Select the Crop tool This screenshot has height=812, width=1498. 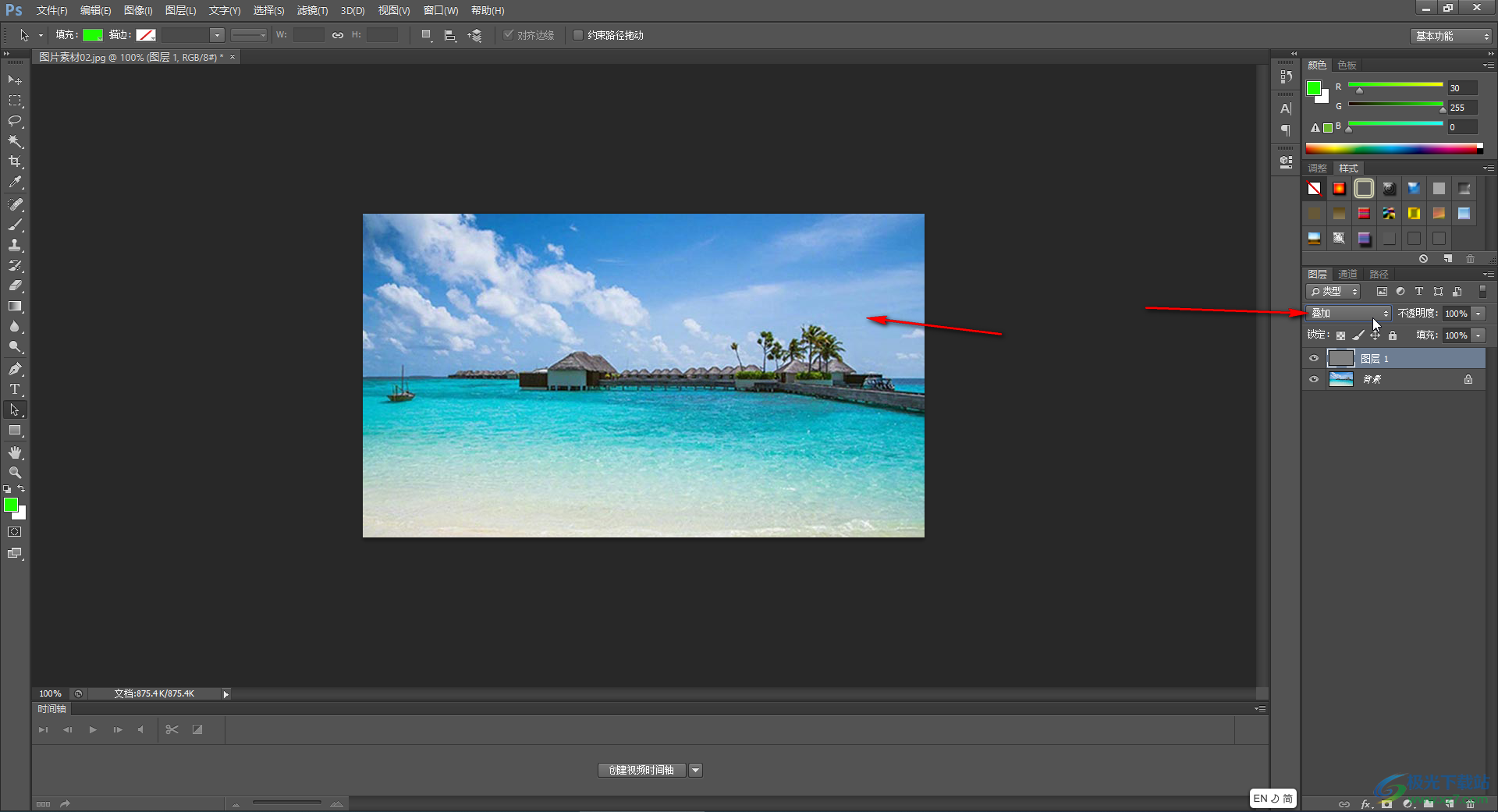coord(15,161)
